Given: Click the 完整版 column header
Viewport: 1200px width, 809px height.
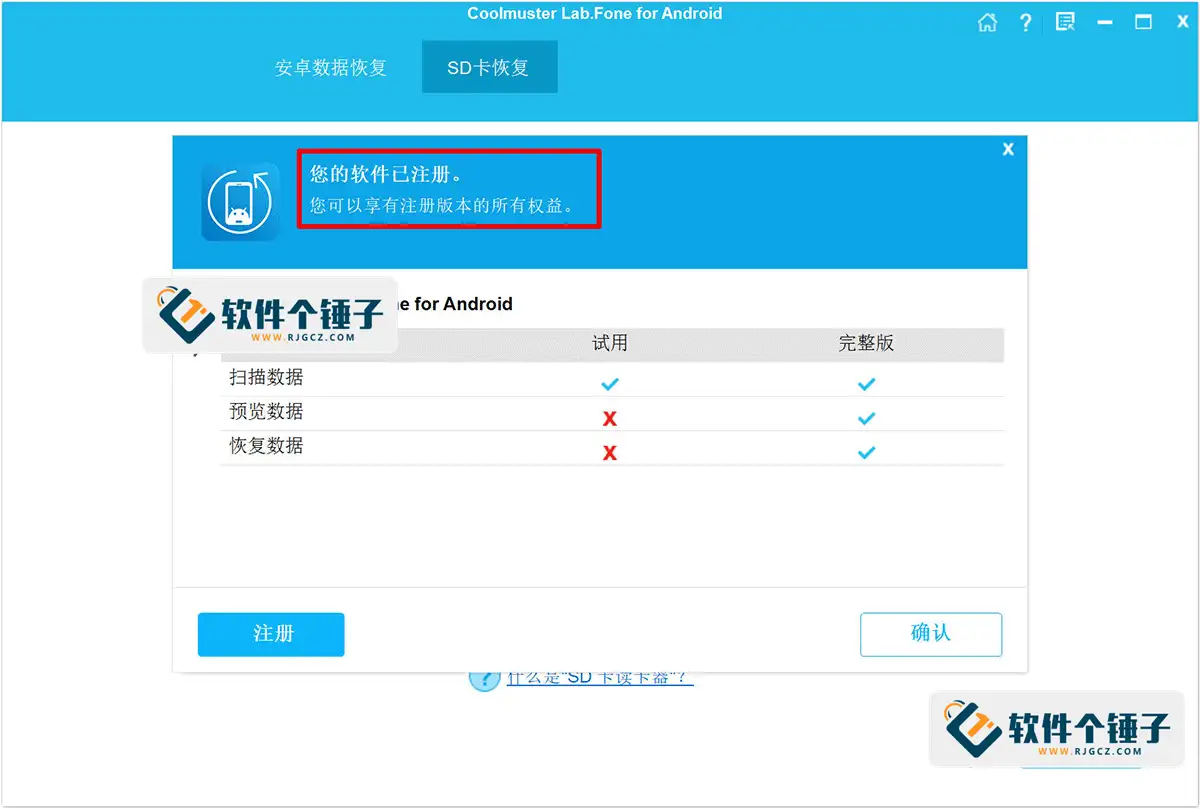Looking at the screenshot, I should click(x=867, y=343).
